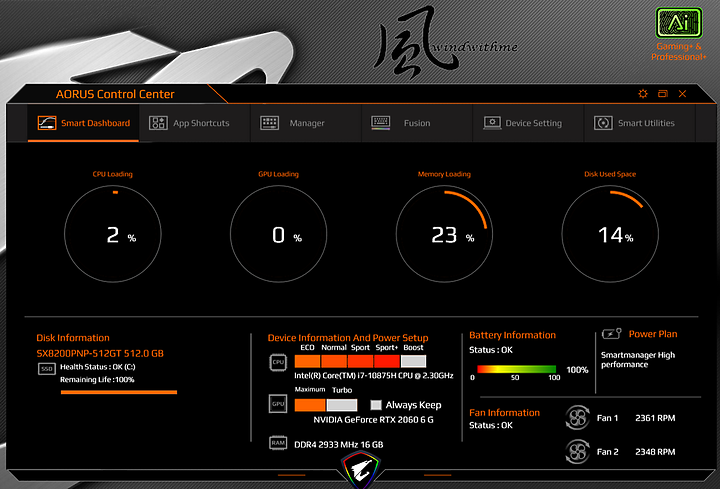Click the battery level color bar

(x=517, y=369)
